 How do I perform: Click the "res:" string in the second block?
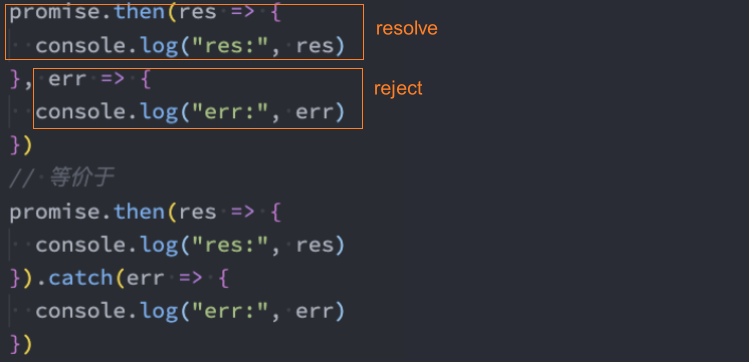231,245
